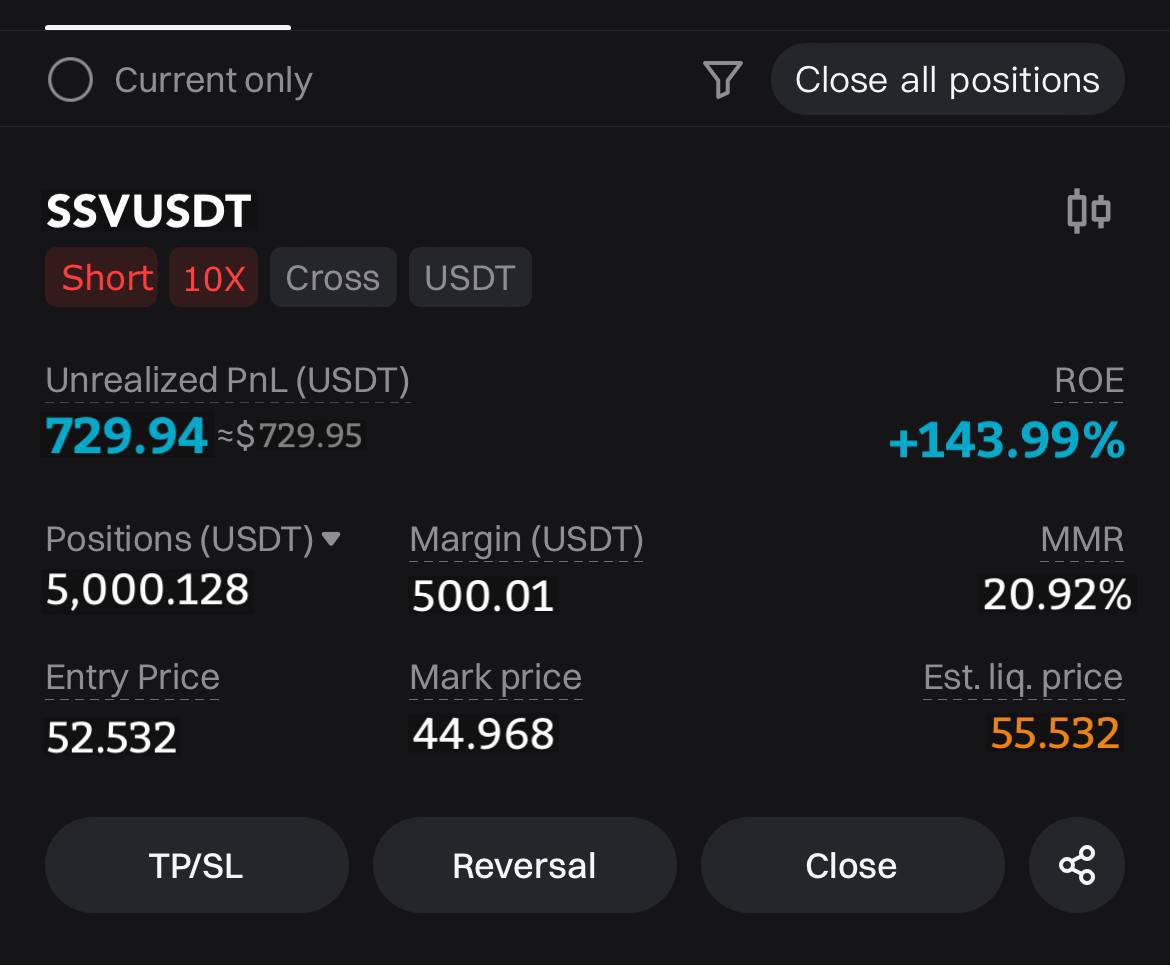The height and width of the screenshot is (965, 1170).
Task: Click the Close all positions button
Action: point(948,79)
